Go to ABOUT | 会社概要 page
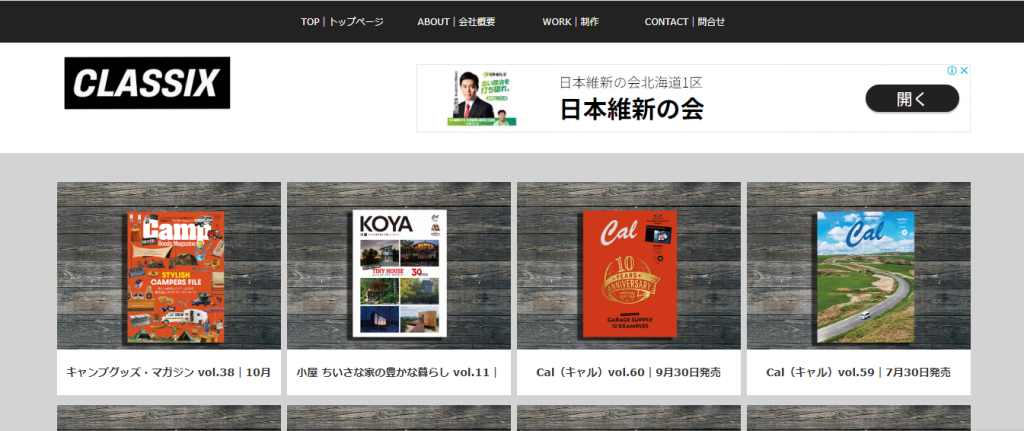This screenshot has width=1024, height=431. coord(456,22)
